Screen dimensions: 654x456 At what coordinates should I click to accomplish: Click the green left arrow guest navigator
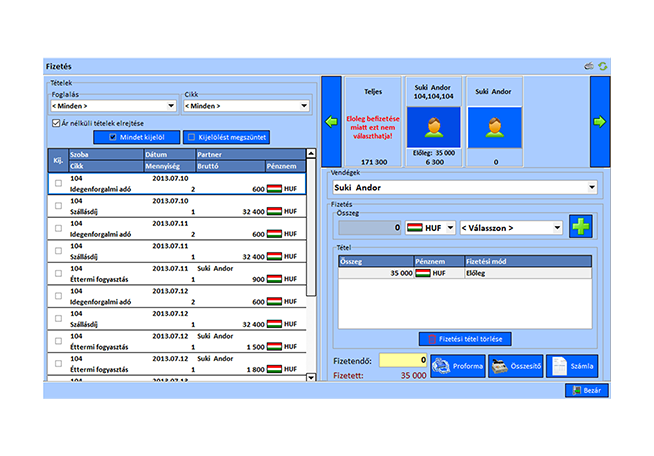pos(331,122)
